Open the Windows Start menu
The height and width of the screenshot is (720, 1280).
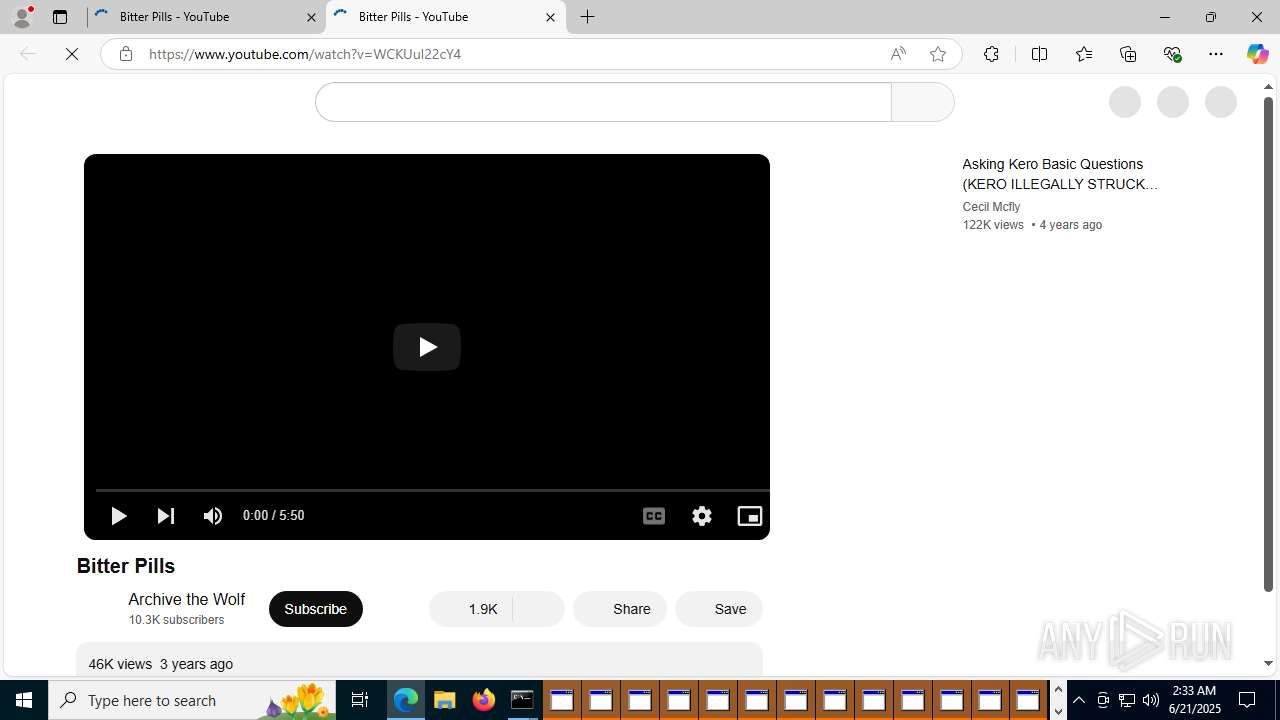(x=24, y=700)
